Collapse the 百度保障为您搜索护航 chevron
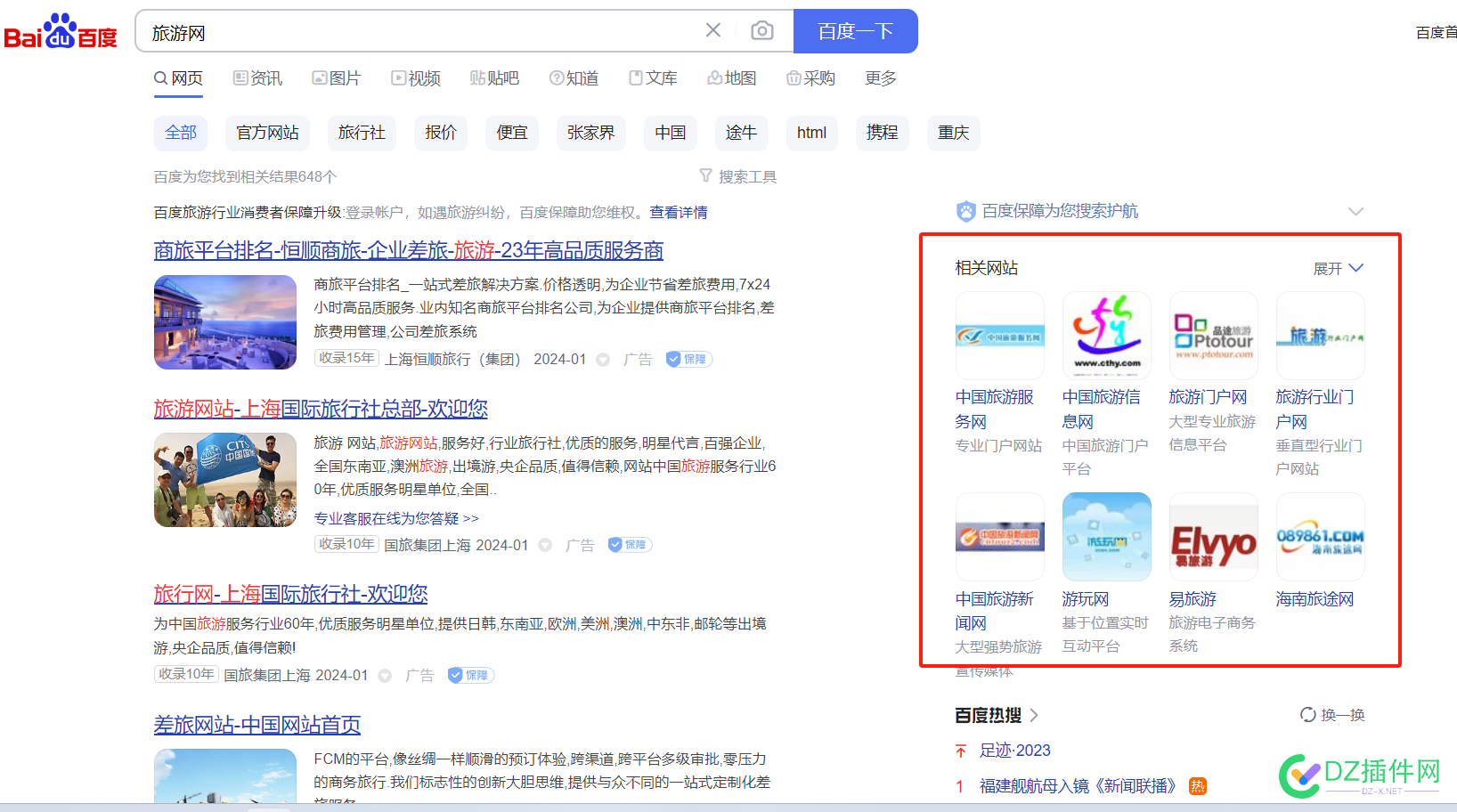The height and width of the screenshot is (812, 1457). pos(1355,211)
